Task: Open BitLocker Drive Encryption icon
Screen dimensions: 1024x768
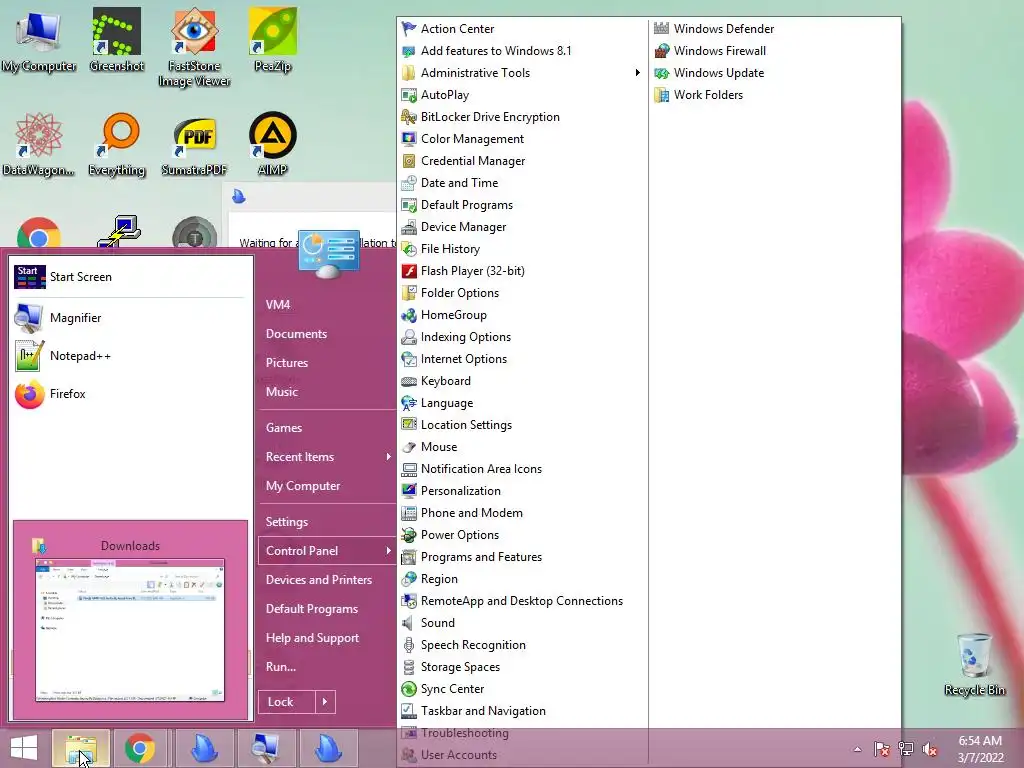Action: (x=409, y=117)
